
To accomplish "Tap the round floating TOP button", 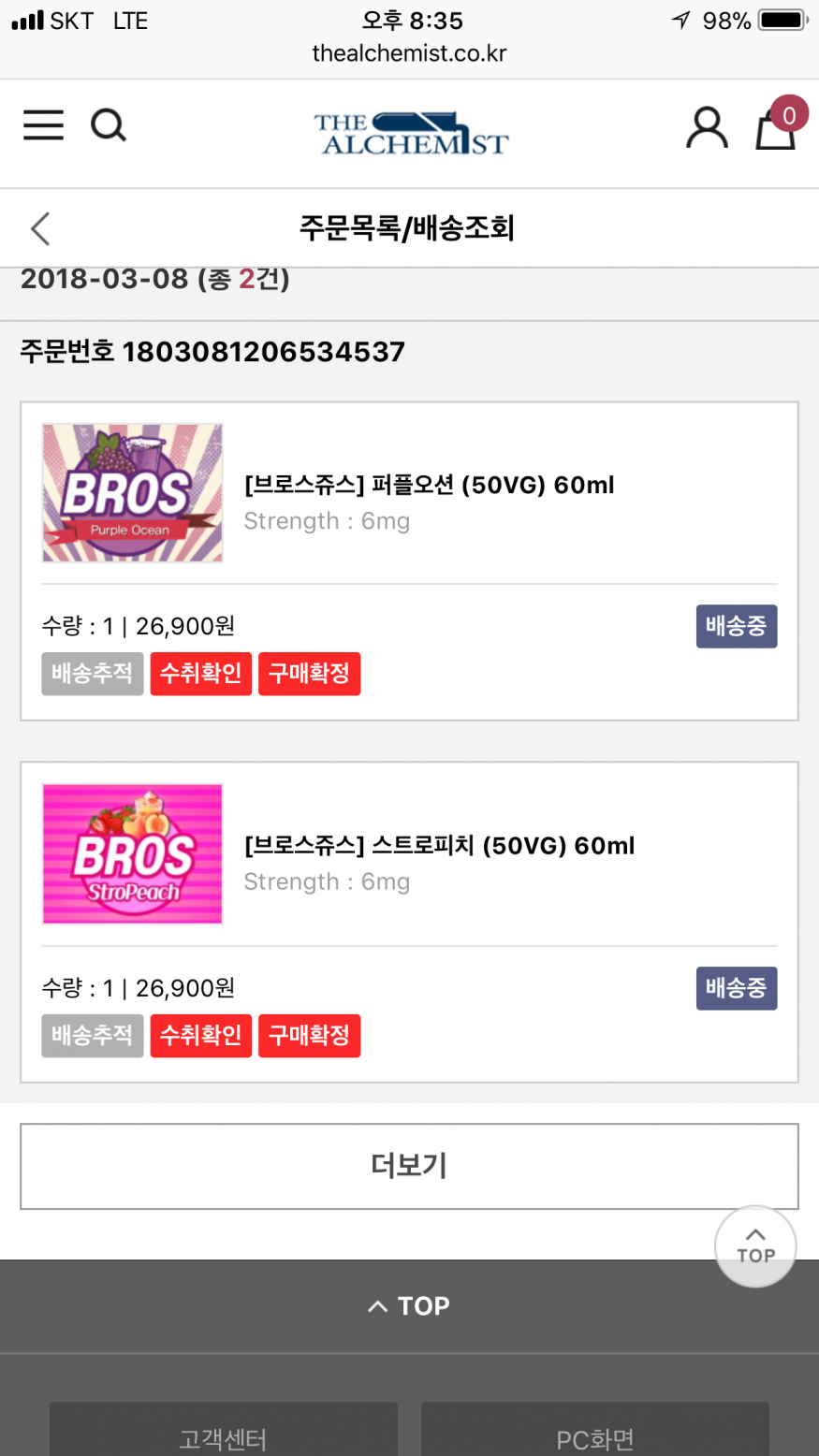I will (755, 1246).
